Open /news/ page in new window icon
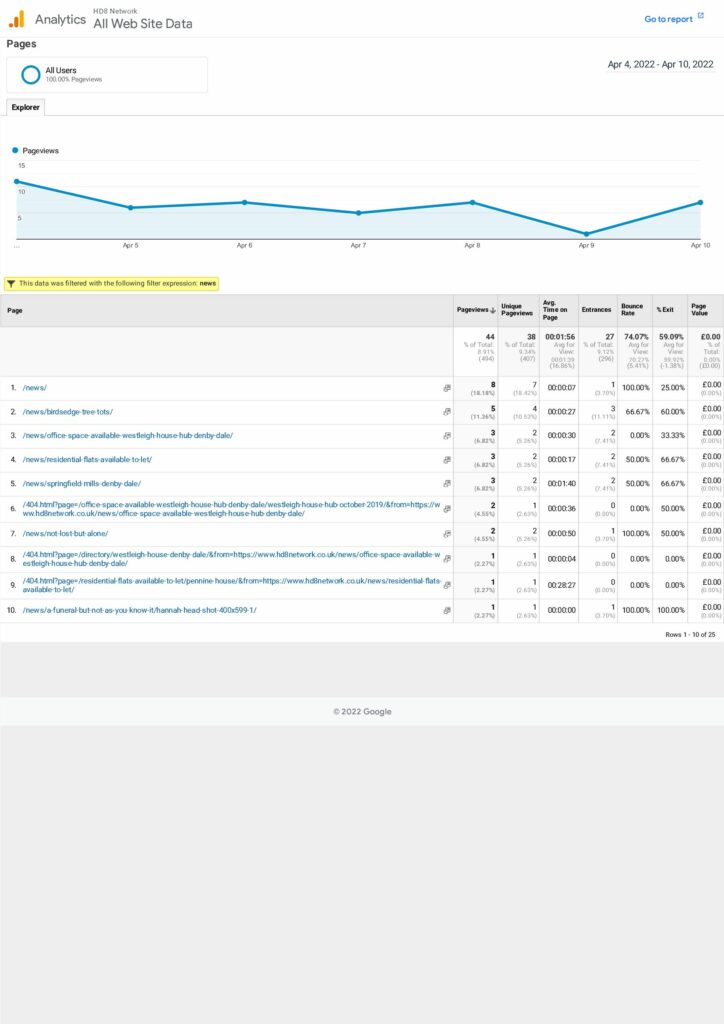The width and height of the screenshot is (724, 1024). tap(447, 387)
